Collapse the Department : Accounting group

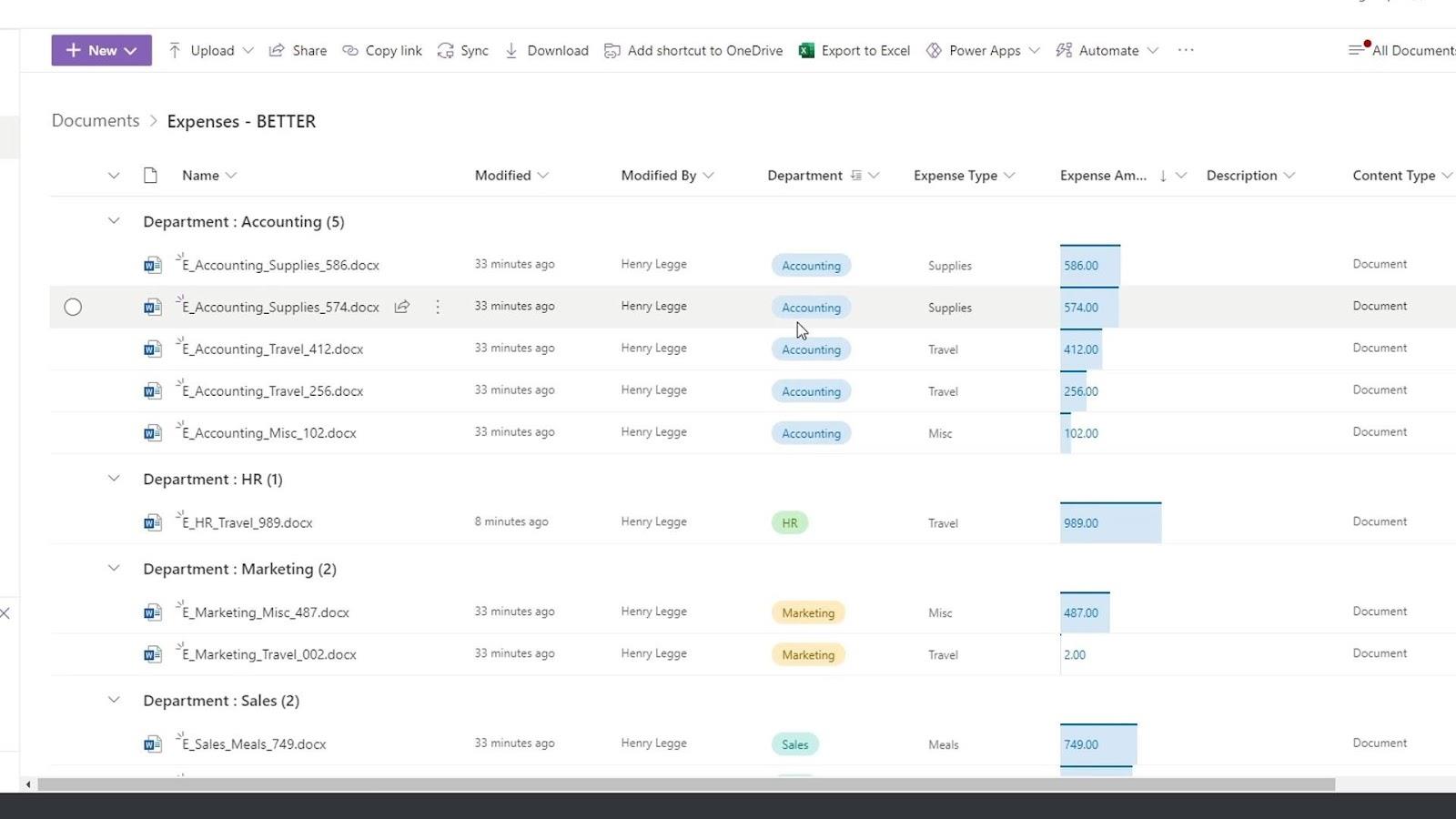[x=114, y=220]
